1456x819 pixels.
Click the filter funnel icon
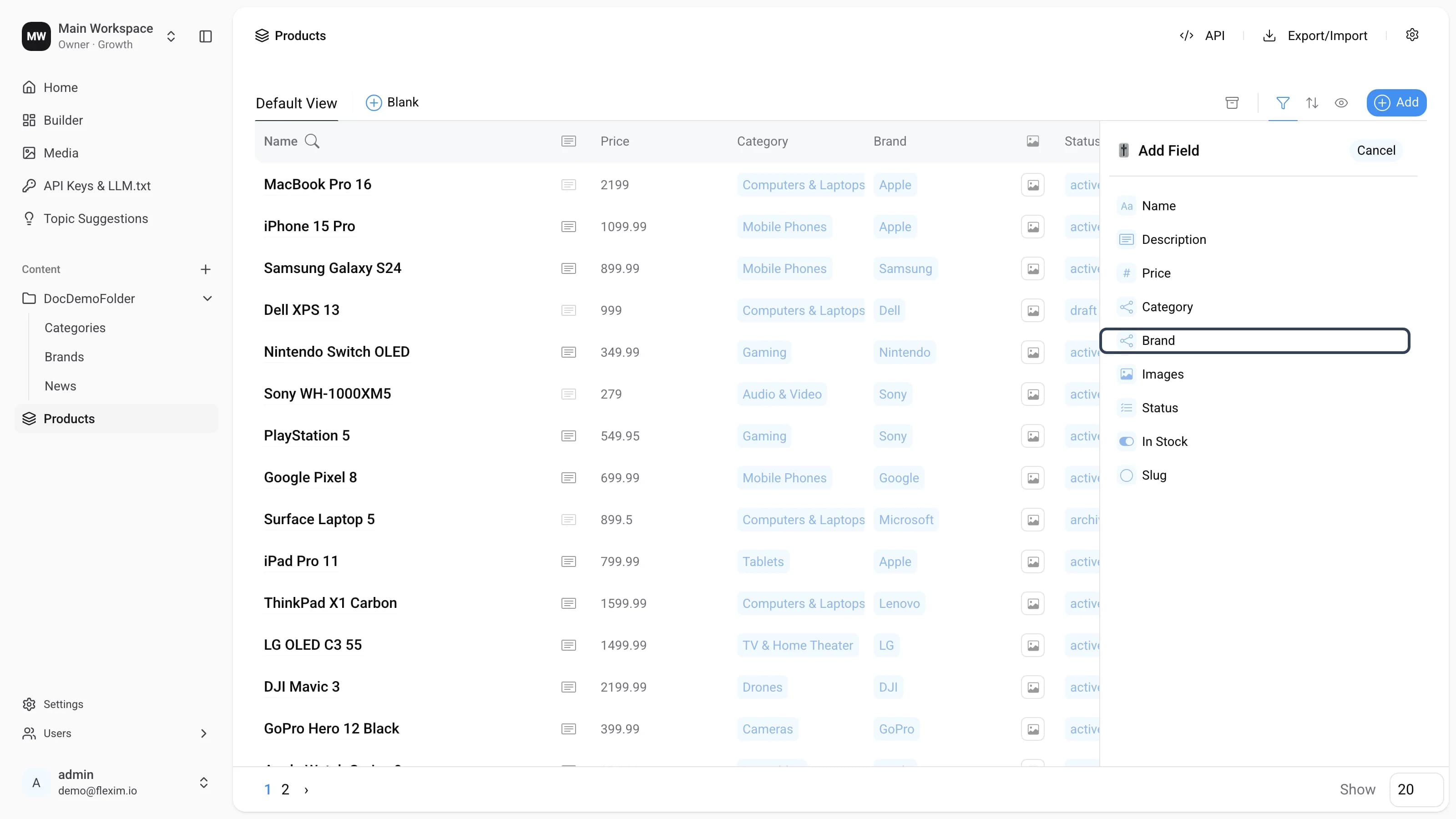1283,103
